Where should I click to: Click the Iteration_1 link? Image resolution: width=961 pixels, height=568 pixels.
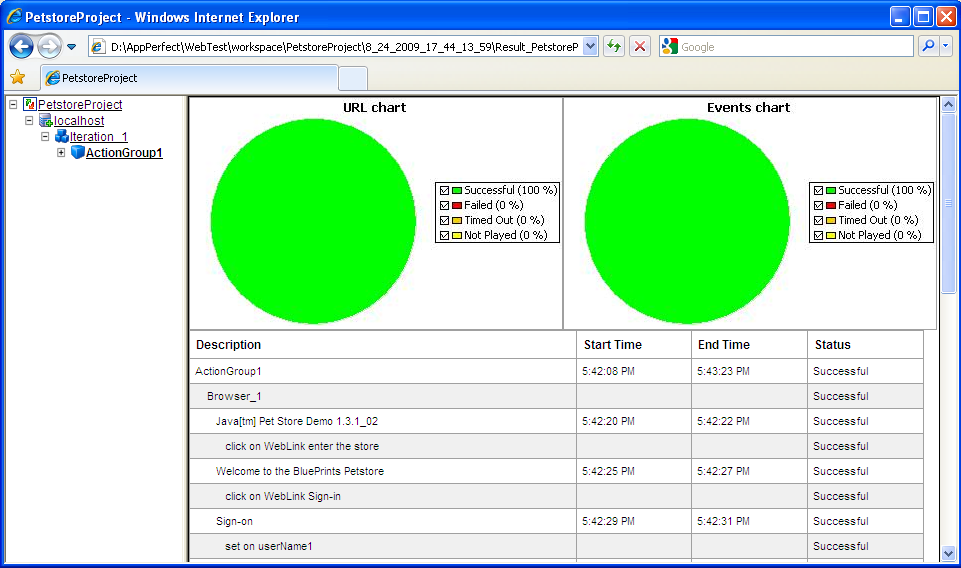click(98, 137)
